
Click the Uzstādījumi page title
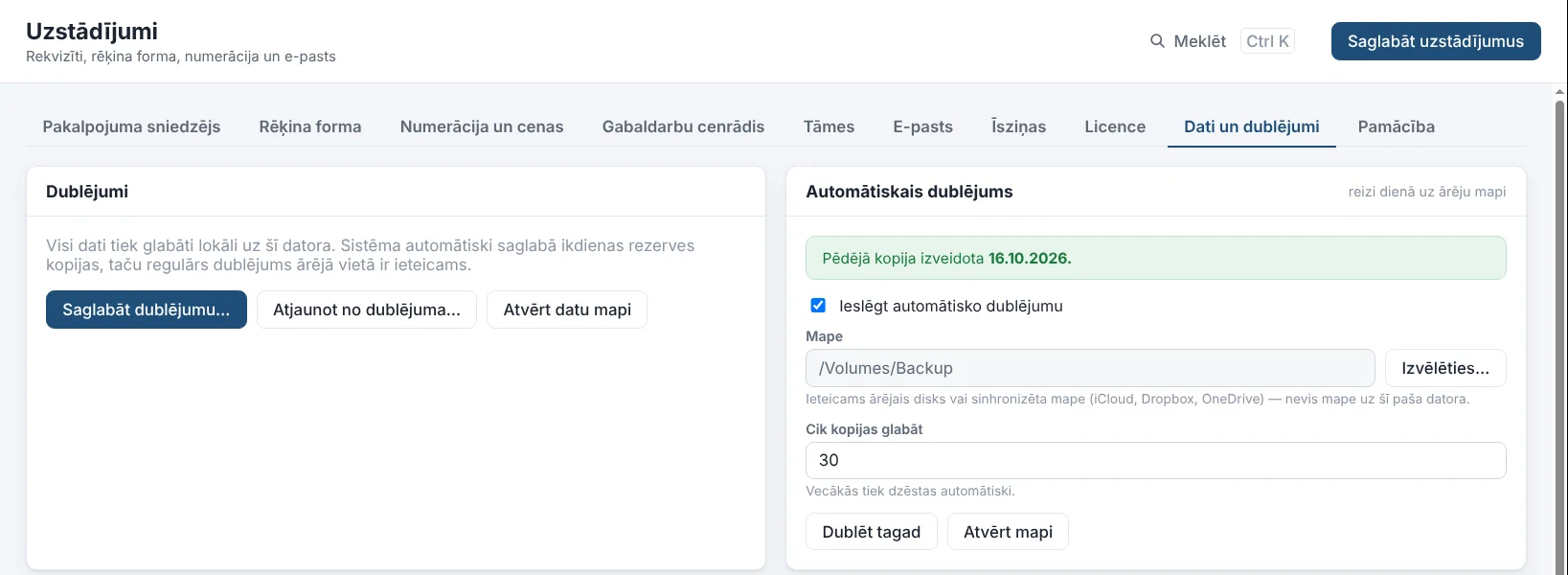pyautogui.click(x=92, y=31)
